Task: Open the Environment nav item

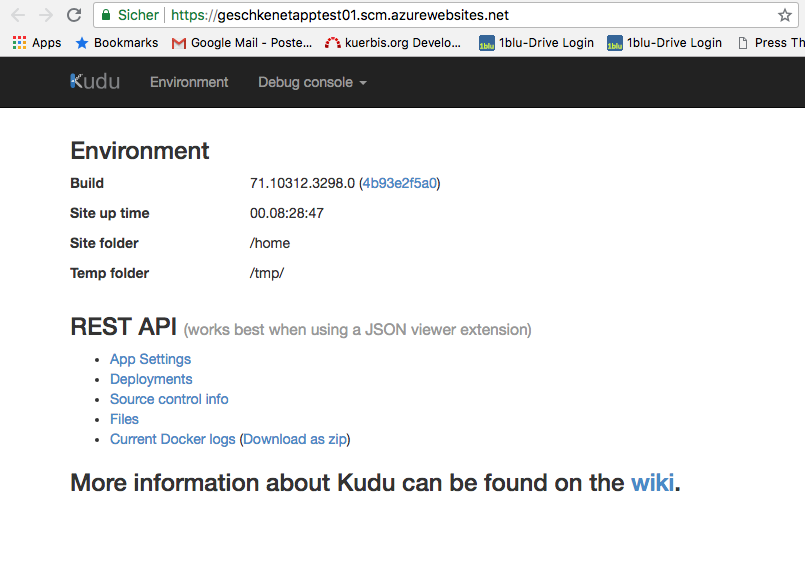Action: (189, 82)
